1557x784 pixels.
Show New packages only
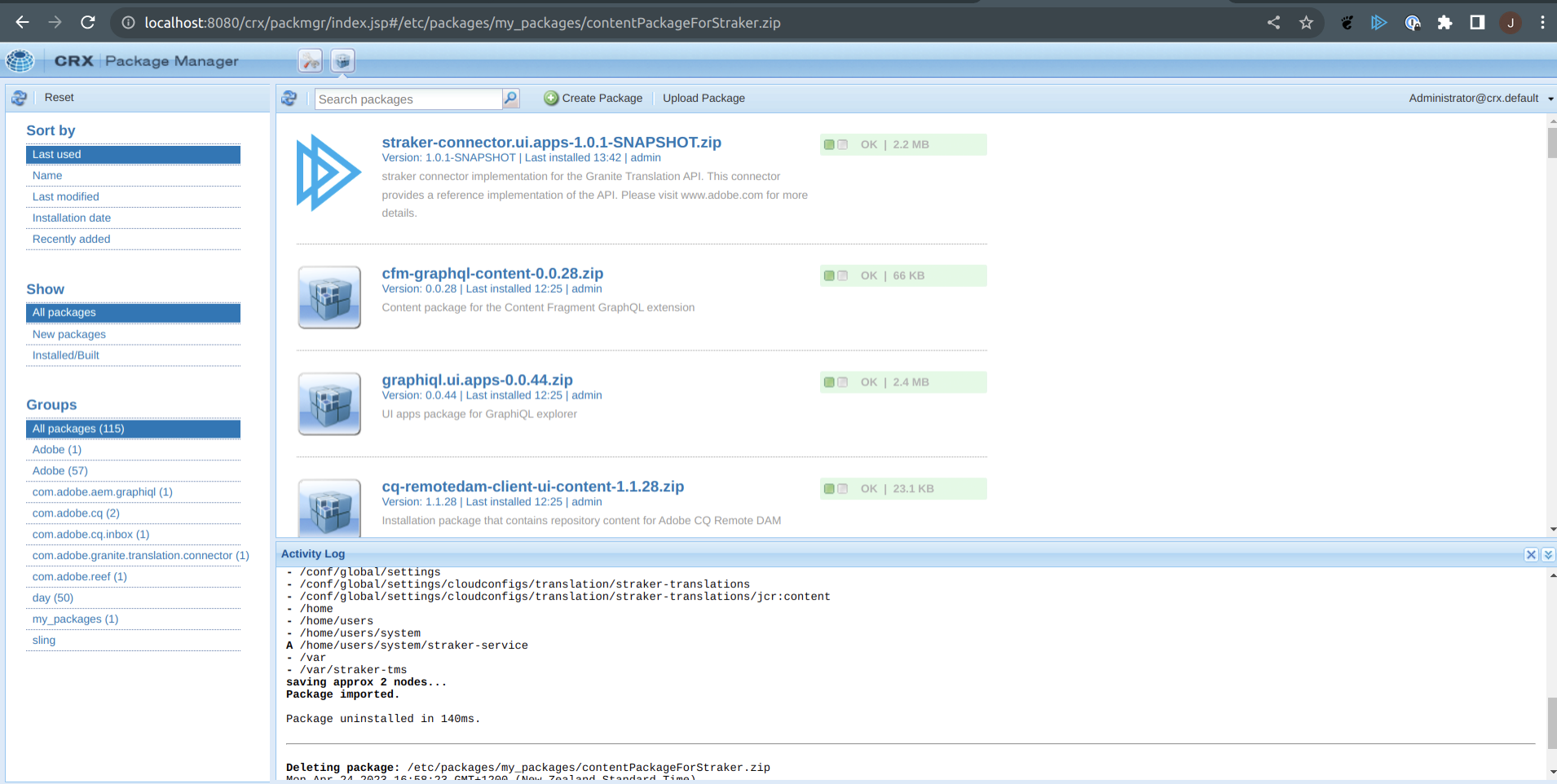tap(133, 335)
